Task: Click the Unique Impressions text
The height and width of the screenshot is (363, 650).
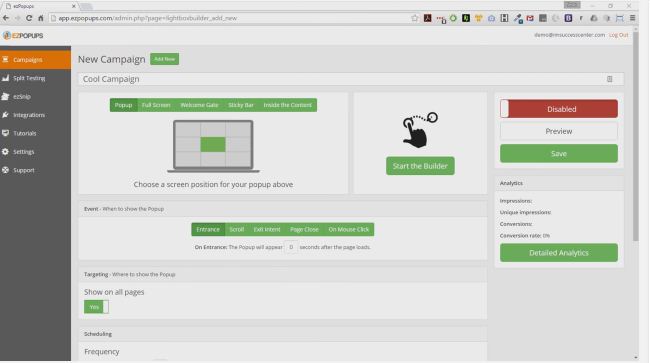Action: pyautogui.click(x=525, y=212)
